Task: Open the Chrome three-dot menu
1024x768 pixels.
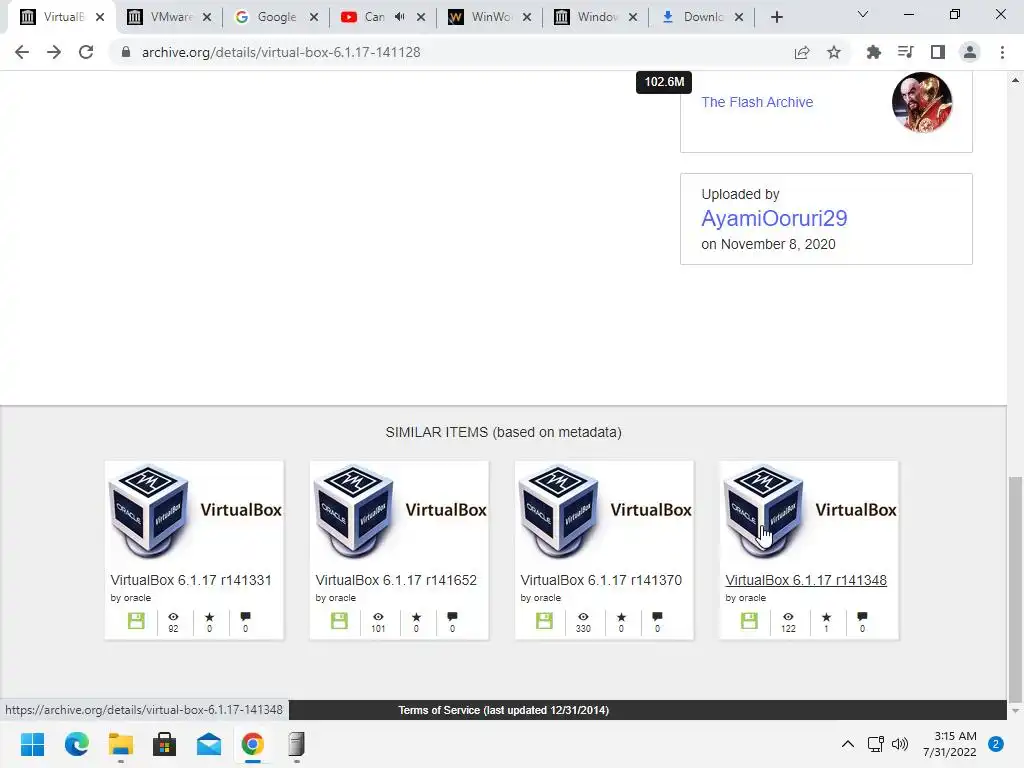Action: [1002, 52]
